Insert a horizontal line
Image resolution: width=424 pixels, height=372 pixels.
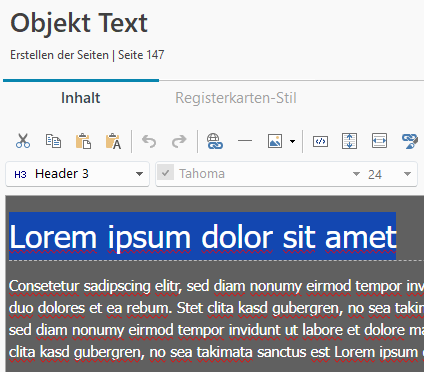coord(245,141)
